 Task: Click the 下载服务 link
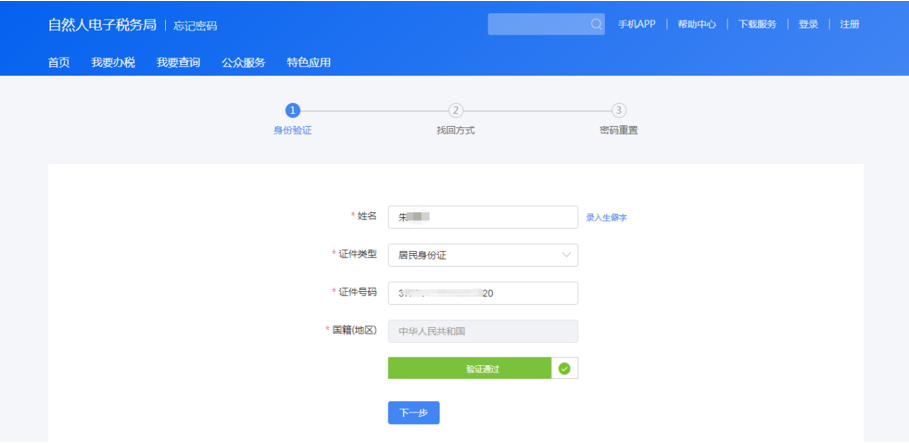click(757, 24)
